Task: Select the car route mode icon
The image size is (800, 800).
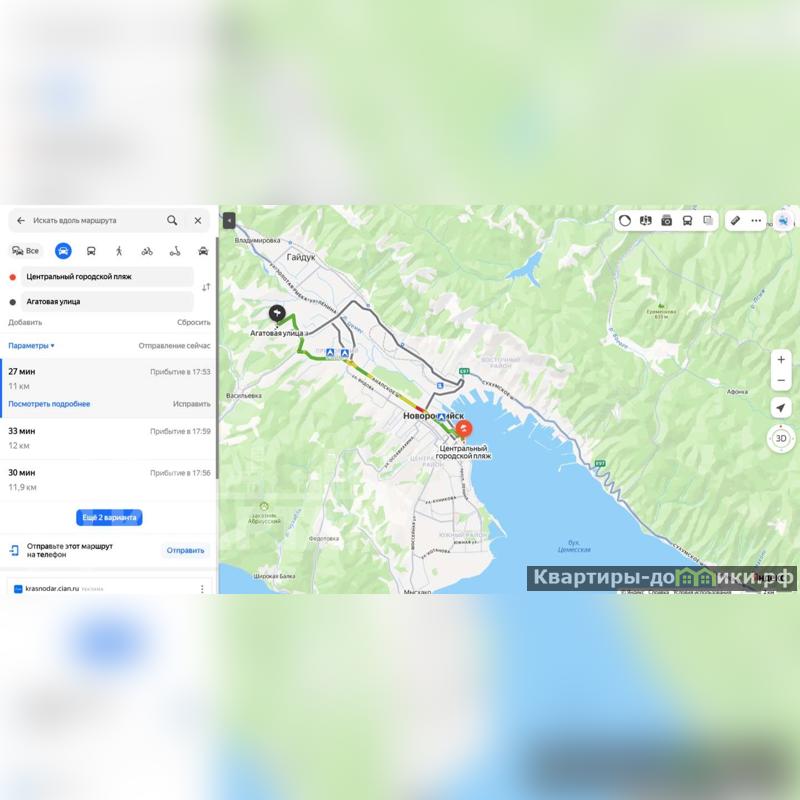Action: (x=63, y=251)
